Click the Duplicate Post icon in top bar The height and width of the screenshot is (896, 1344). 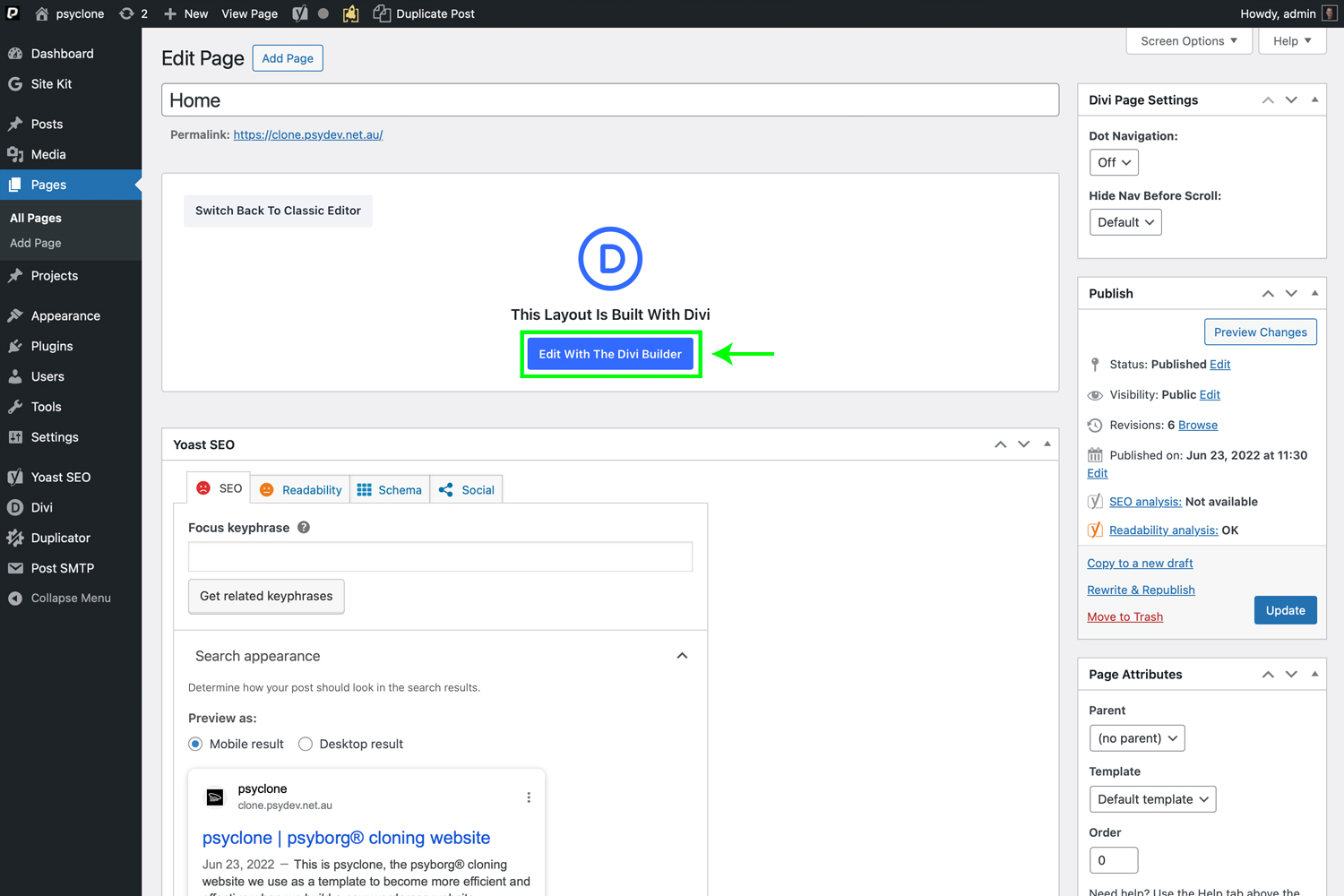click(x=382, y=13)
